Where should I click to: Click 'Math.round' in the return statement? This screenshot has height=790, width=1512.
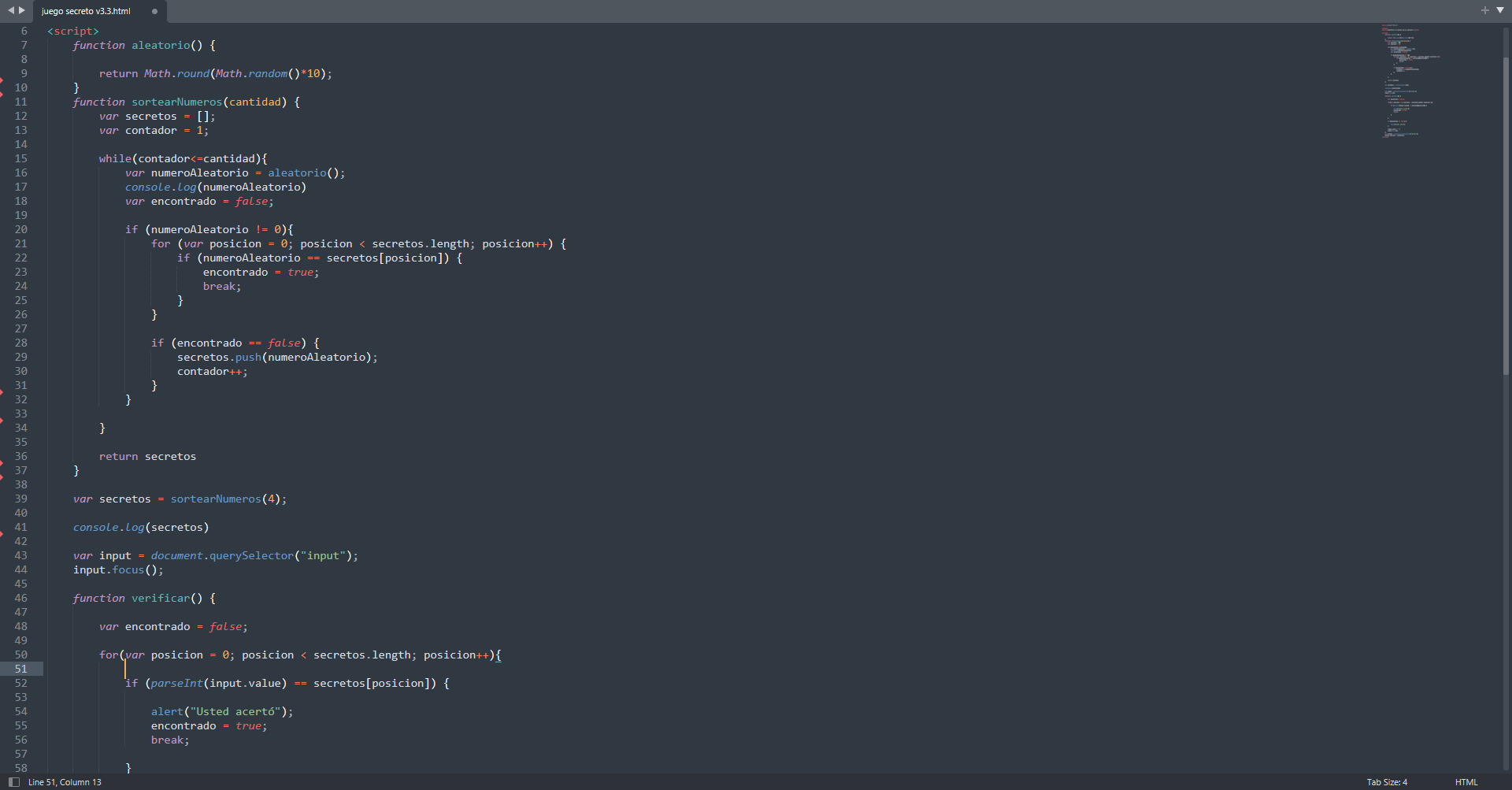[176, 73]
